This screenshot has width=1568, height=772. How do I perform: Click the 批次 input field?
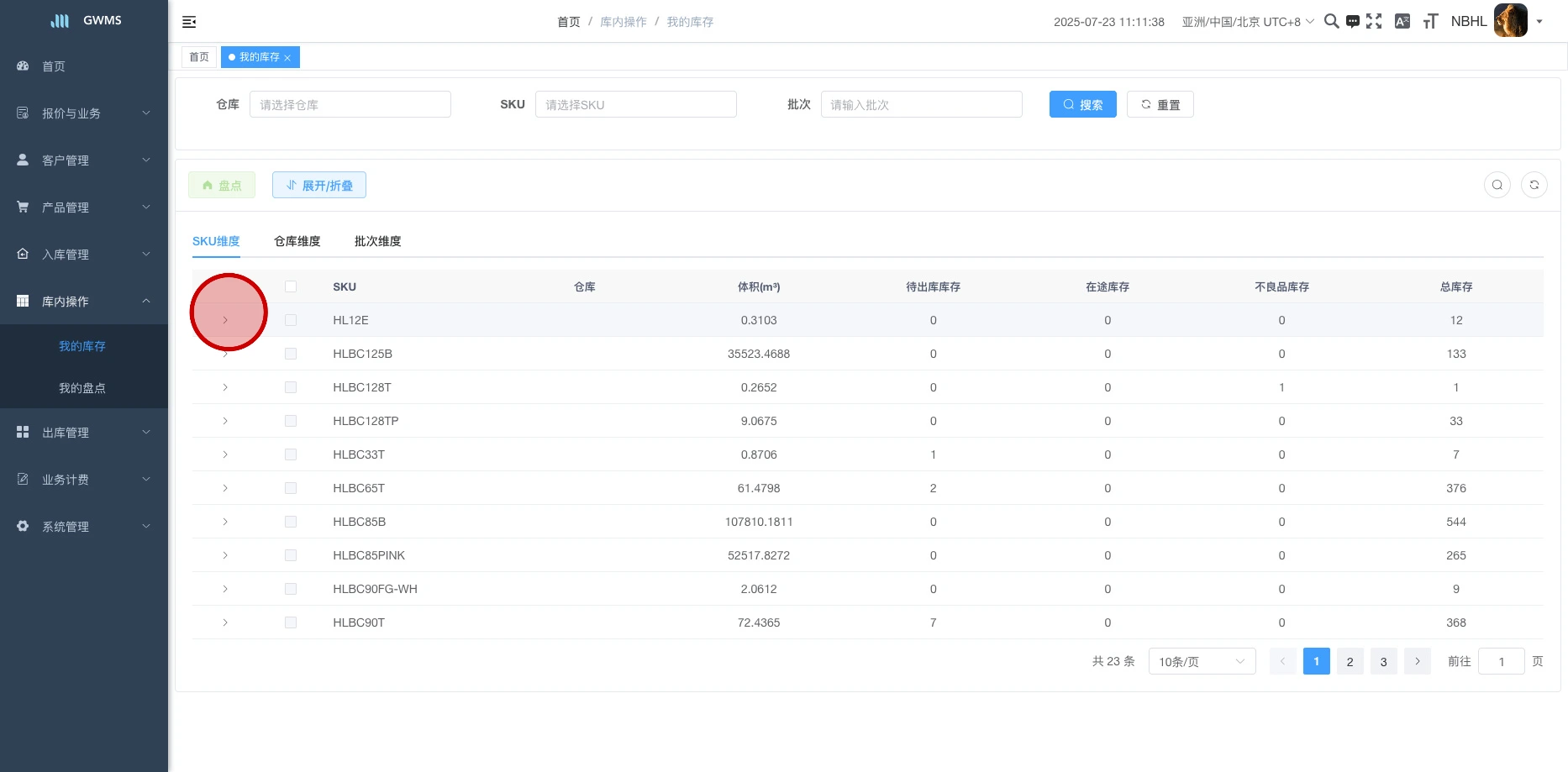tap(921, 105)
